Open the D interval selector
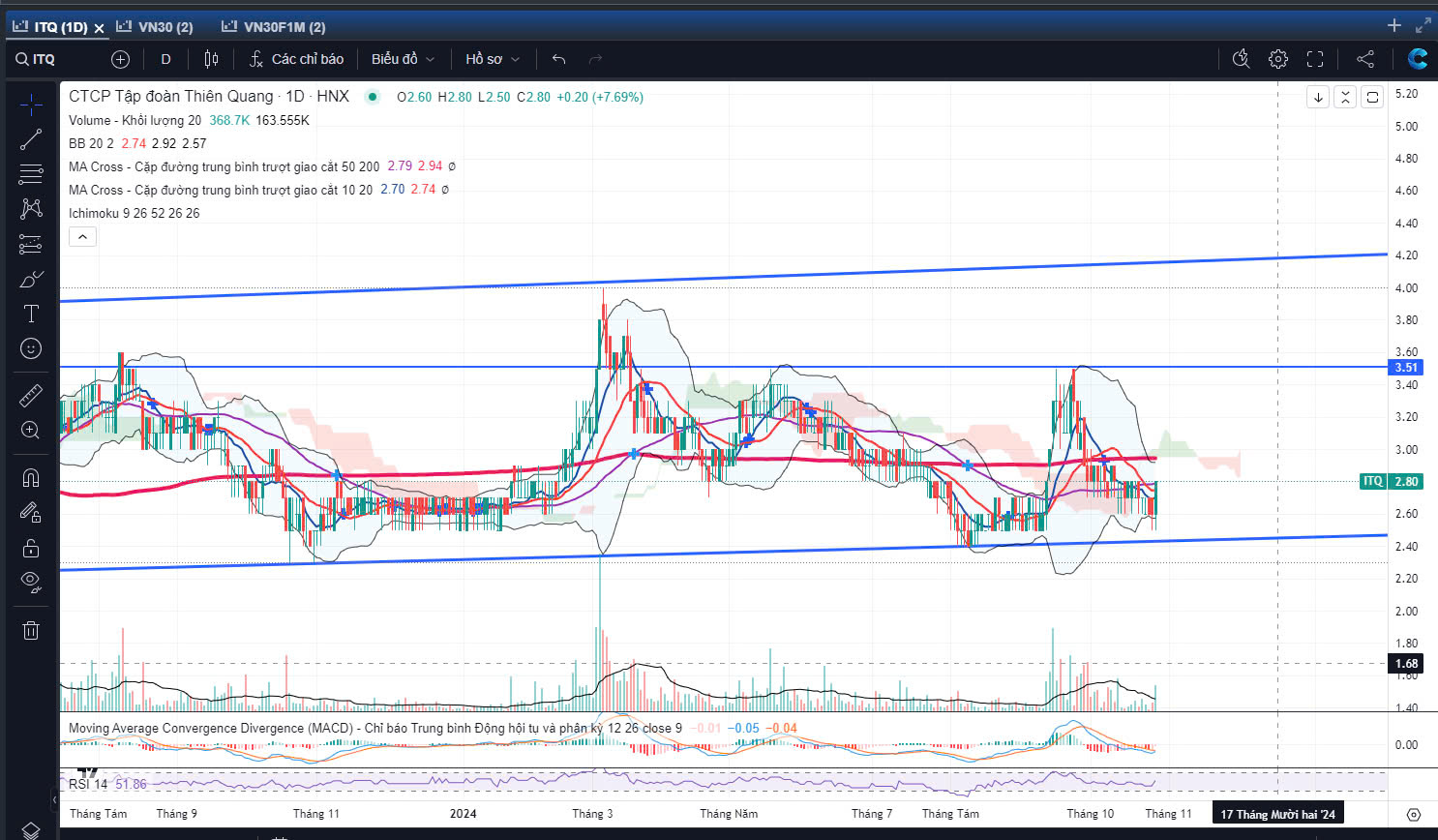 [x=165, y=59]
